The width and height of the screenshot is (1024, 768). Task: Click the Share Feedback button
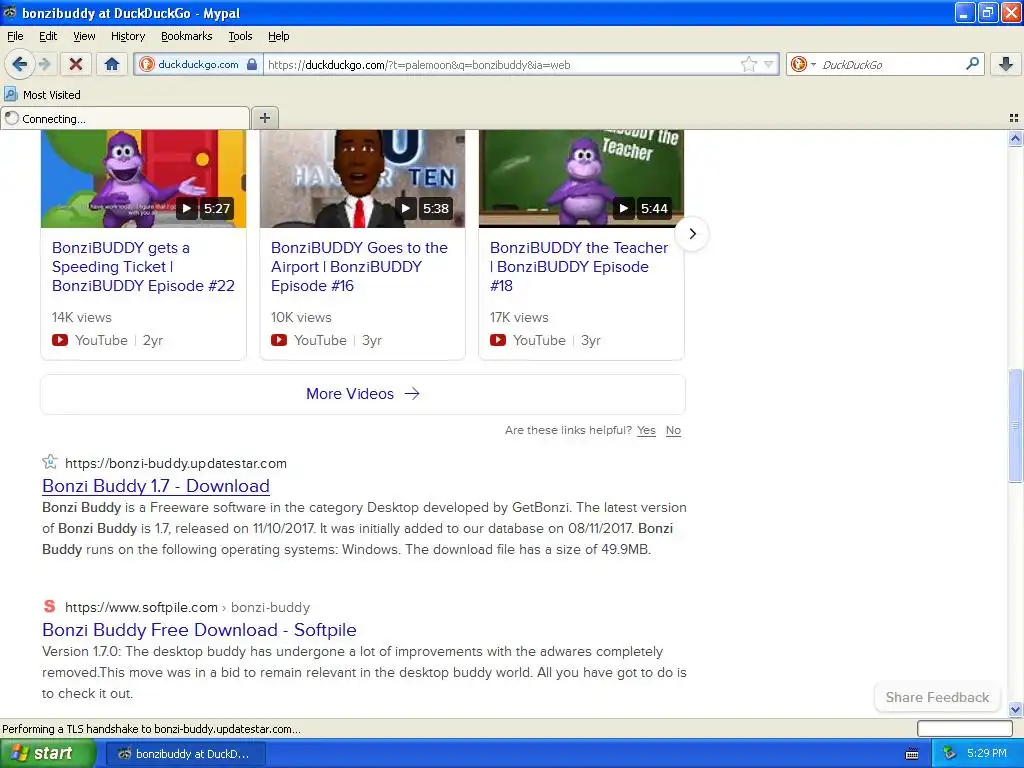[937, 697]
